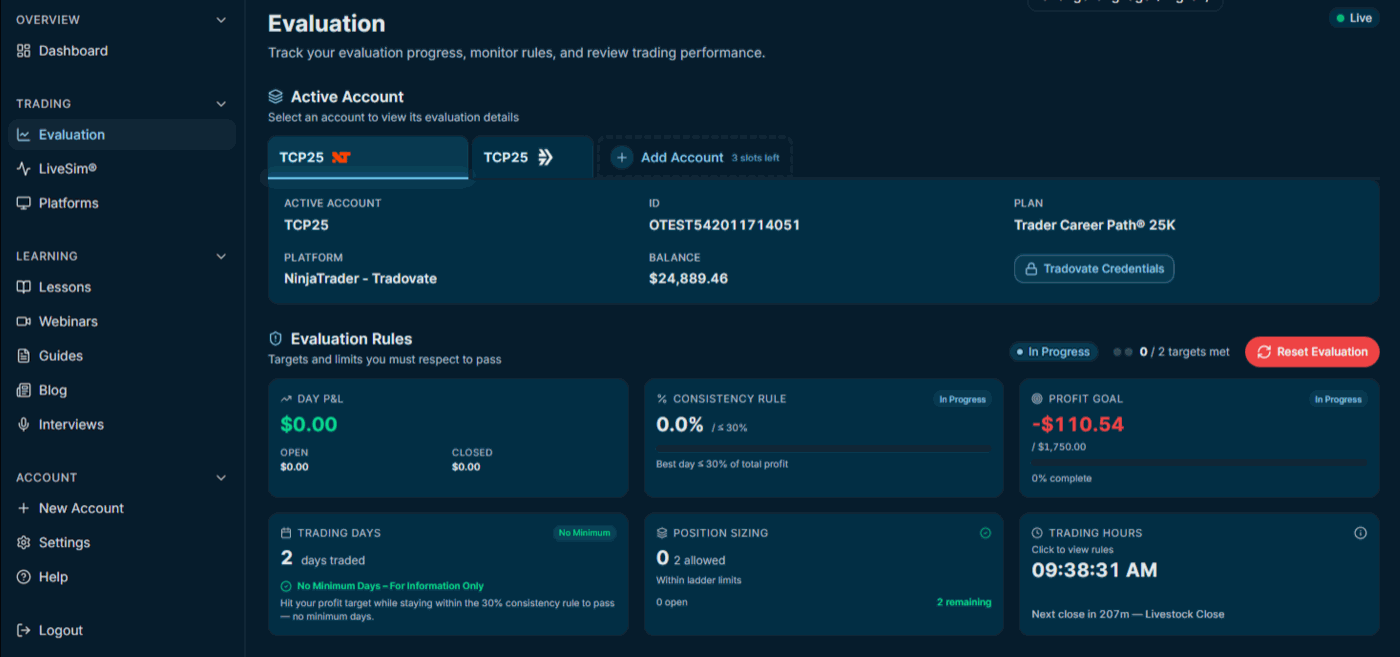Click the Reset Evaluation button
Screen dimensions: 1400x657
(x=1312, y=352)
